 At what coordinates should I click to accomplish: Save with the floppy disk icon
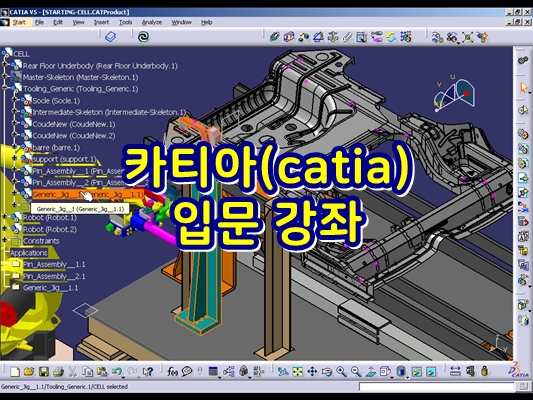point(44,371)
